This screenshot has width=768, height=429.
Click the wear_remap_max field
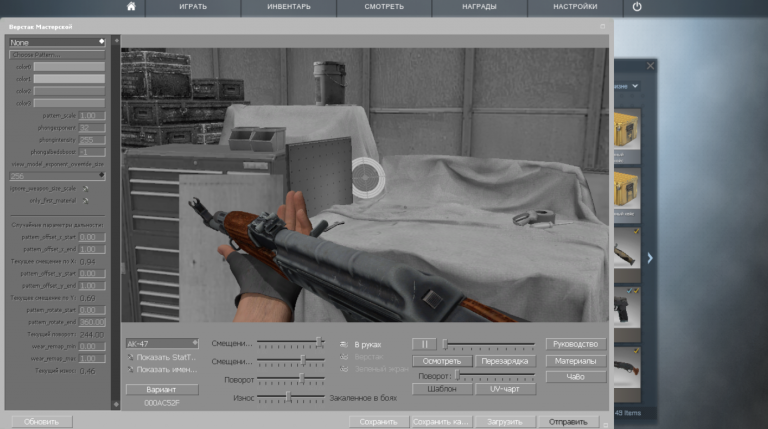(x=92, y=358)
